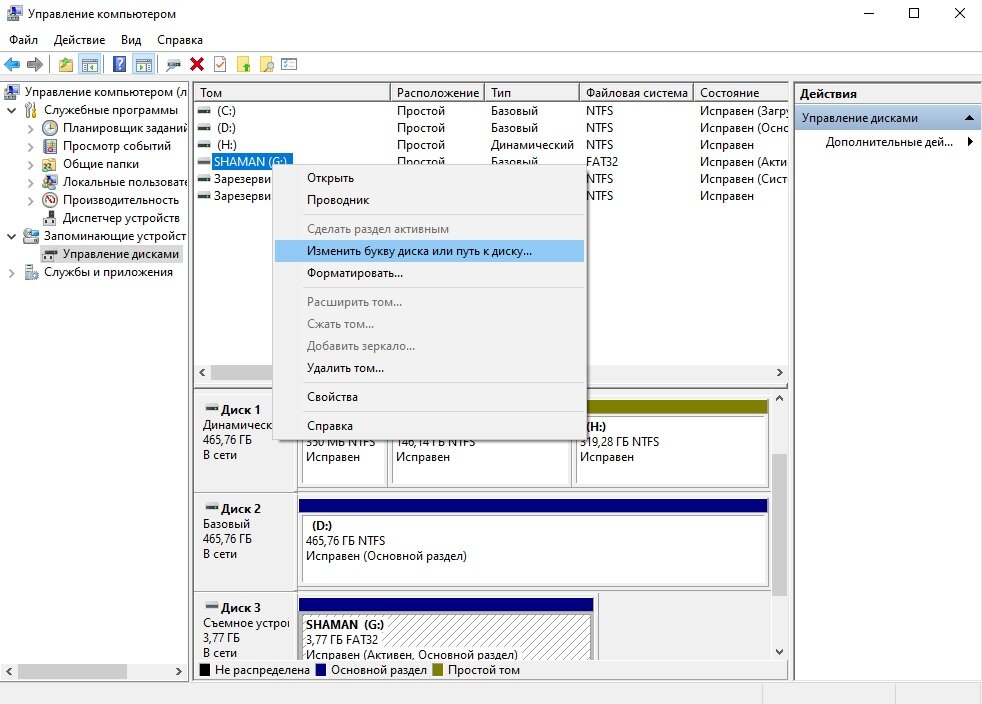Select Изменить букву диска или путь к диску
This screenshot has width=982, height=704.
(x=430, y=251)
